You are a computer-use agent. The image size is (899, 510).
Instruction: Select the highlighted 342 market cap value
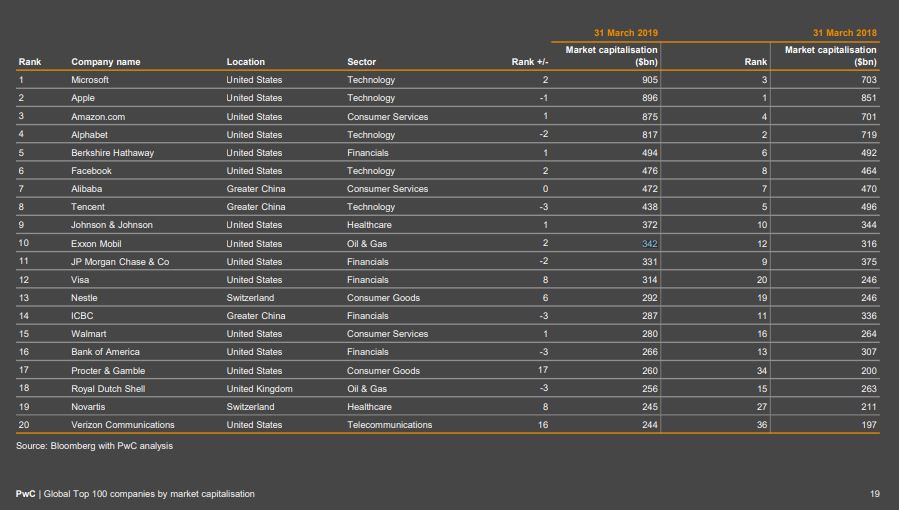[650, 244]
